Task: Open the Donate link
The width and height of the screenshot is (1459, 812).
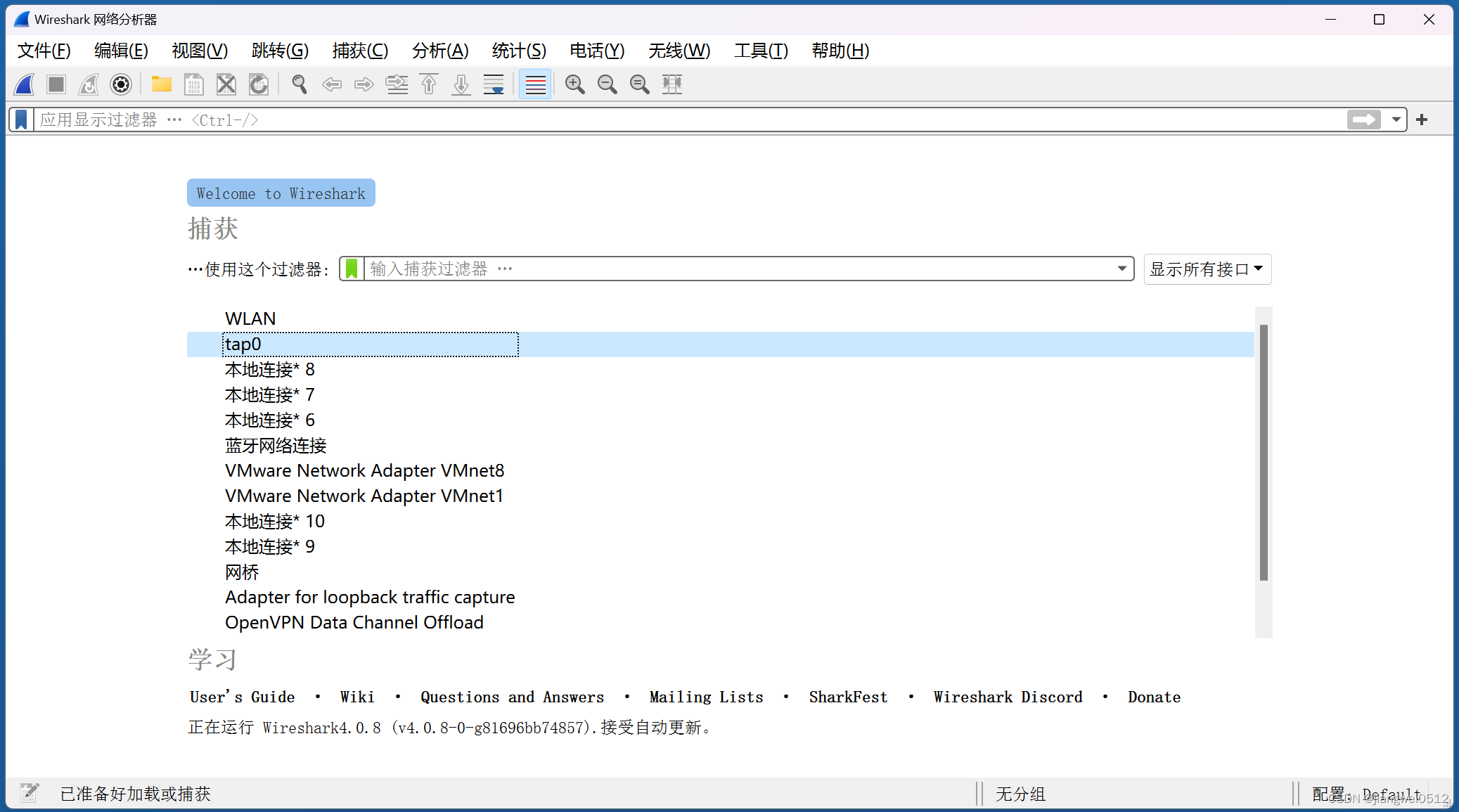Action: pos(1154,697)
